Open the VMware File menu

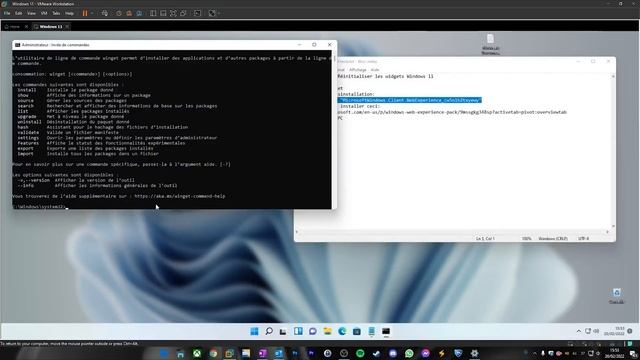(7, 13)
